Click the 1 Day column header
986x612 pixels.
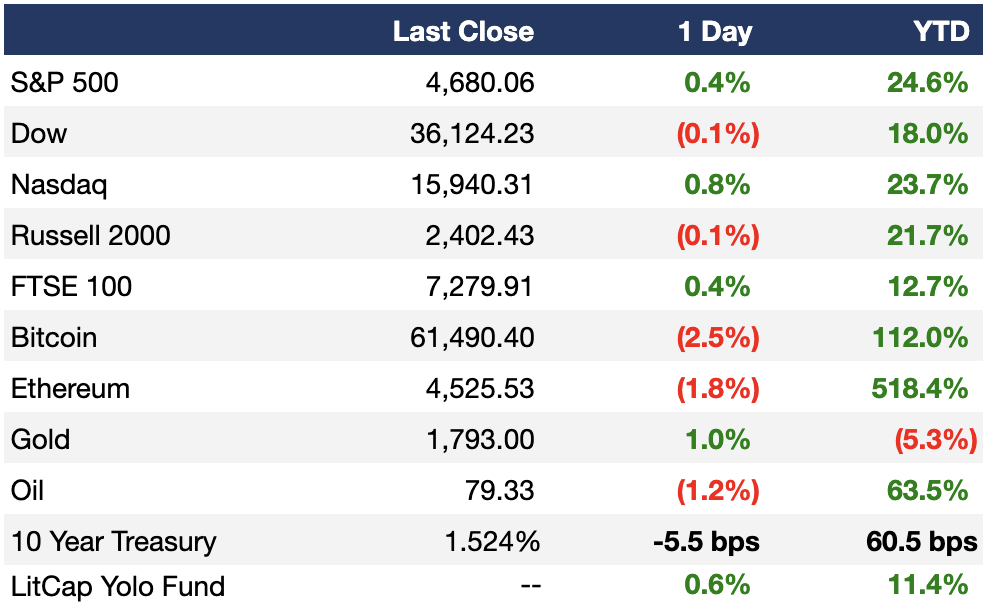click(x=715, y=31)
